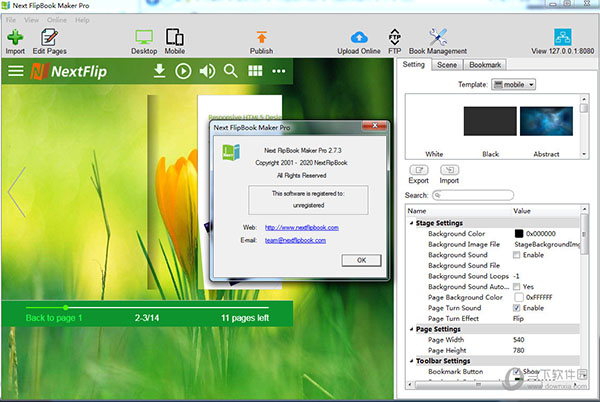The height and width of the screenshot is (402, 600).
Task: Click the page progress slider handle
Action: click(65, 308)
